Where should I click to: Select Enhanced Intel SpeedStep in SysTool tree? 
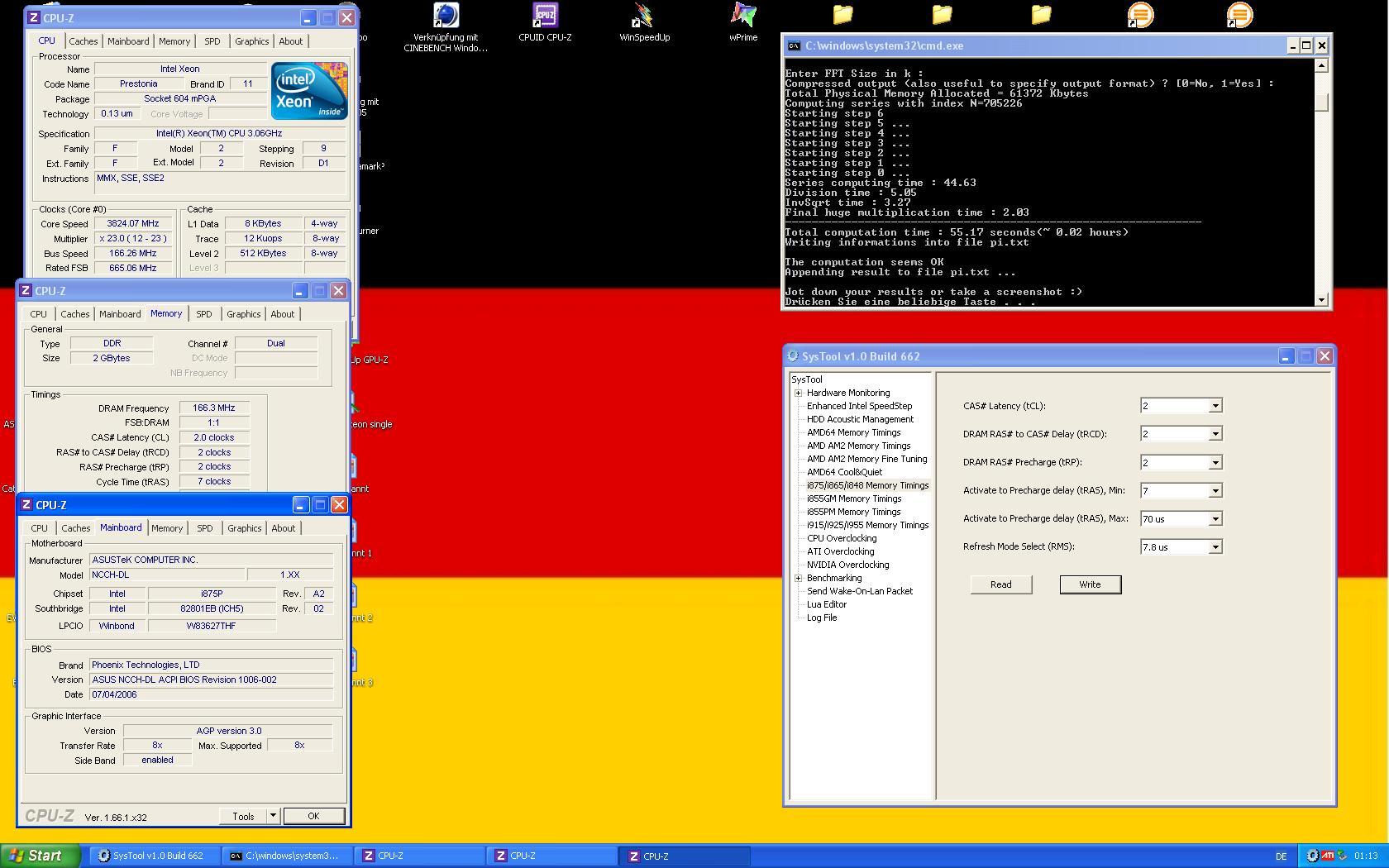[x=859, y=406]
